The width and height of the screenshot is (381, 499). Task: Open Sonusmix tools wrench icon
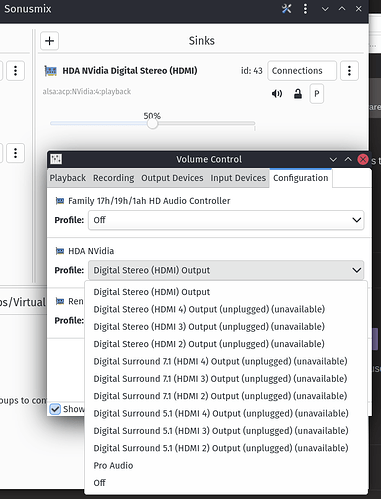286,9
